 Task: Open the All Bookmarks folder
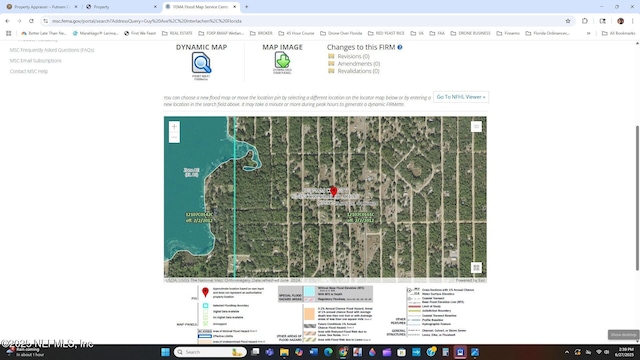click(618, 33)
